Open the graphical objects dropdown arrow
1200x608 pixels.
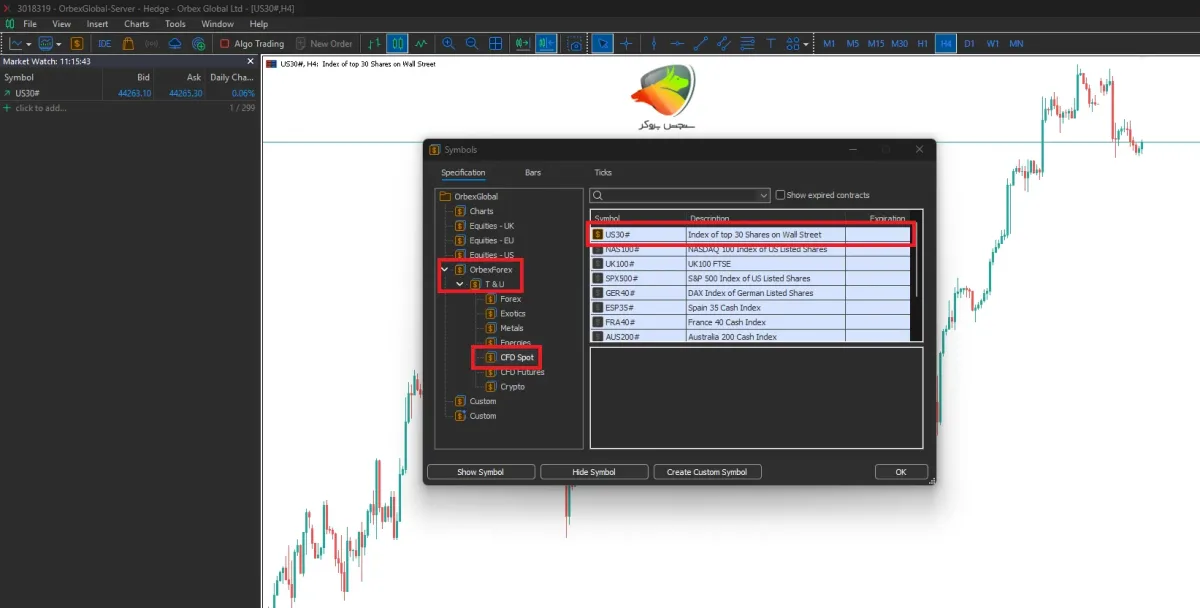coord(806,44)
